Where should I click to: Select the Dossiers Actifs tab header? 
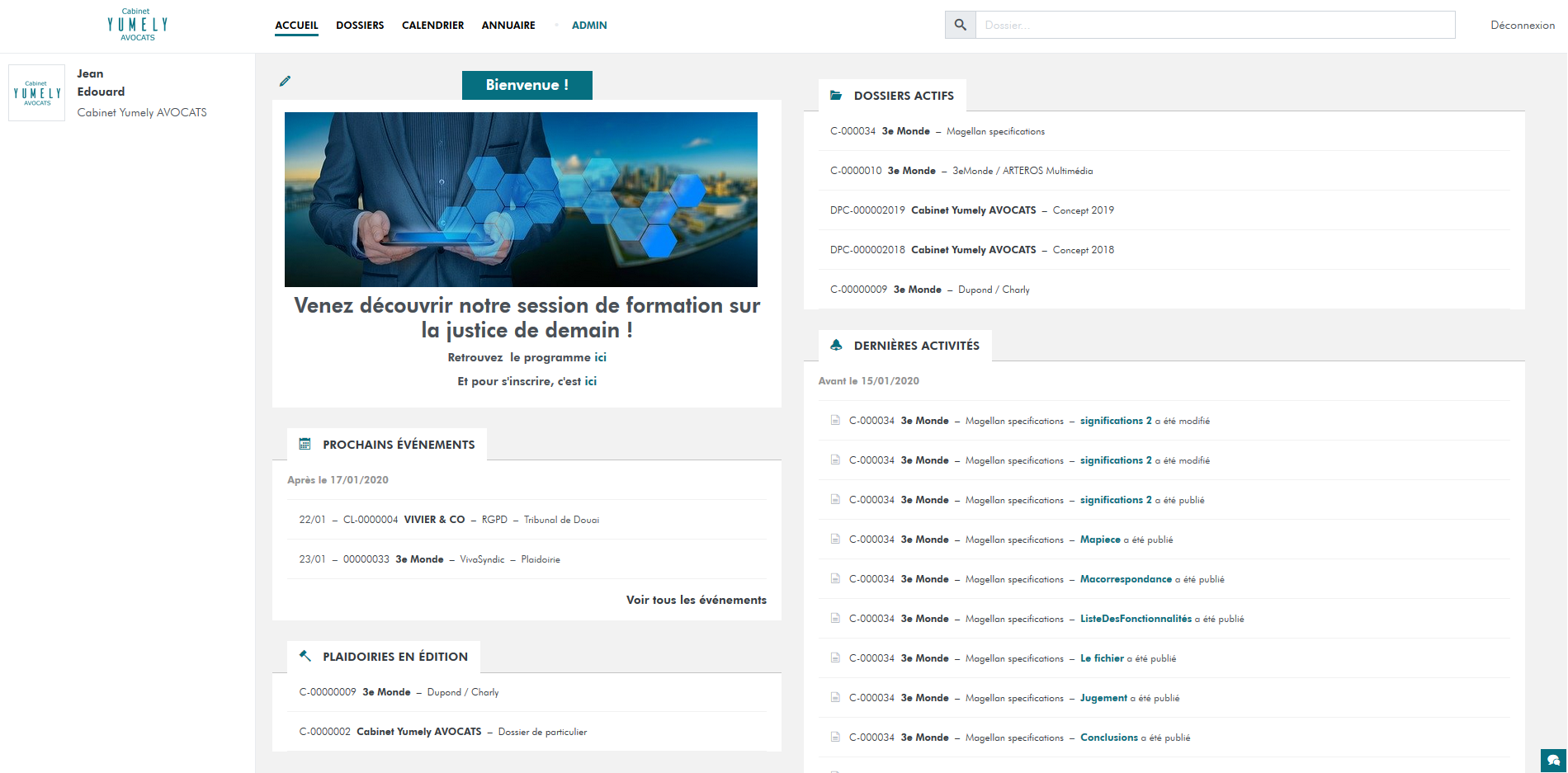[x=892, y=96]
